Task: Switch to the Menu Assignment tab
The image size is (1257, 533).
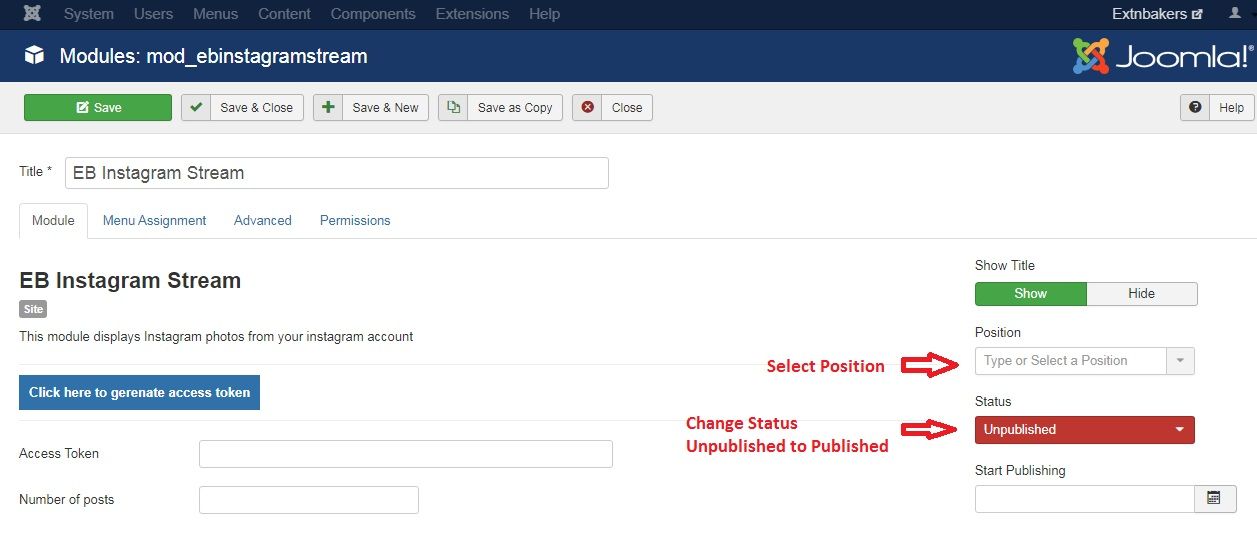Action: coord(154,220)
